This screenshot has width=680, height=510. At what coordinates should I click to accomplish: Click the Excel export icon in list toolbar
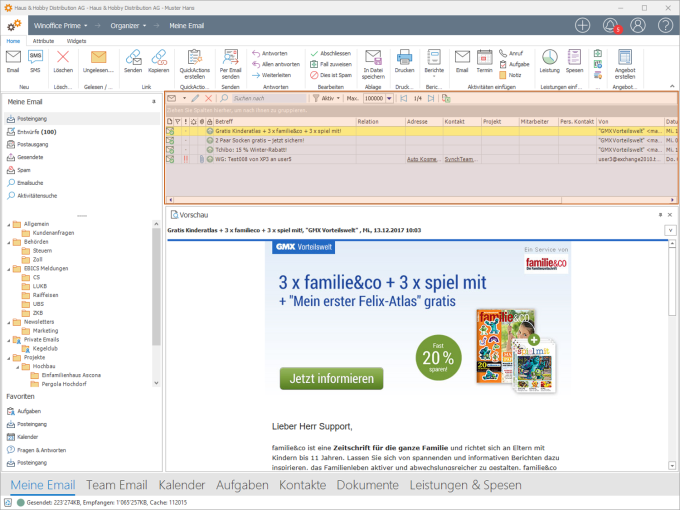click(446, 98)
